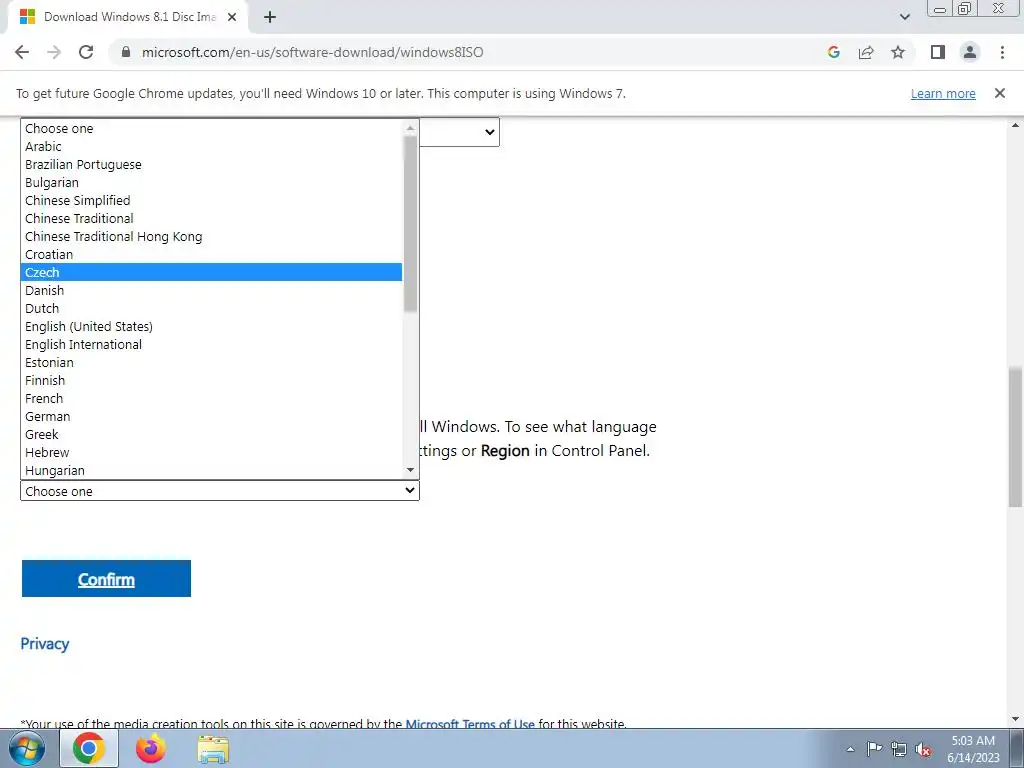Click the muted volume tray icon
The width and height of the screenshot is (1024, 768).
click(923, 749)
